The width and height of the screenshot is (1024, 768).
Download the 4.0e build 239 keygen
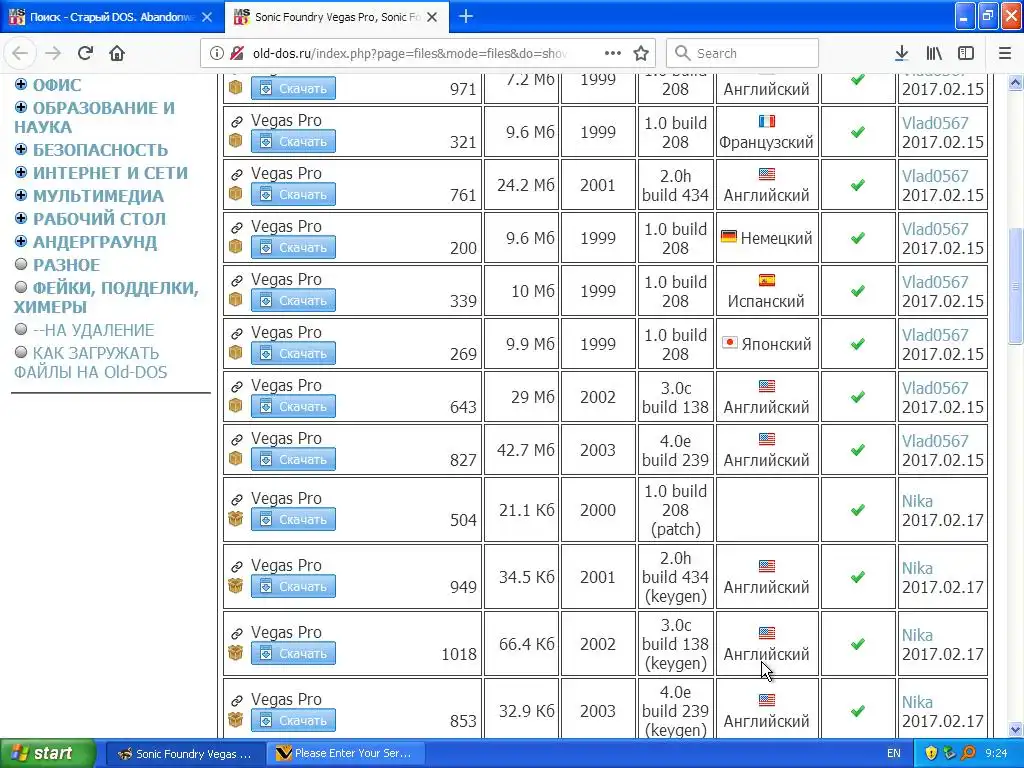click(293, 720)
